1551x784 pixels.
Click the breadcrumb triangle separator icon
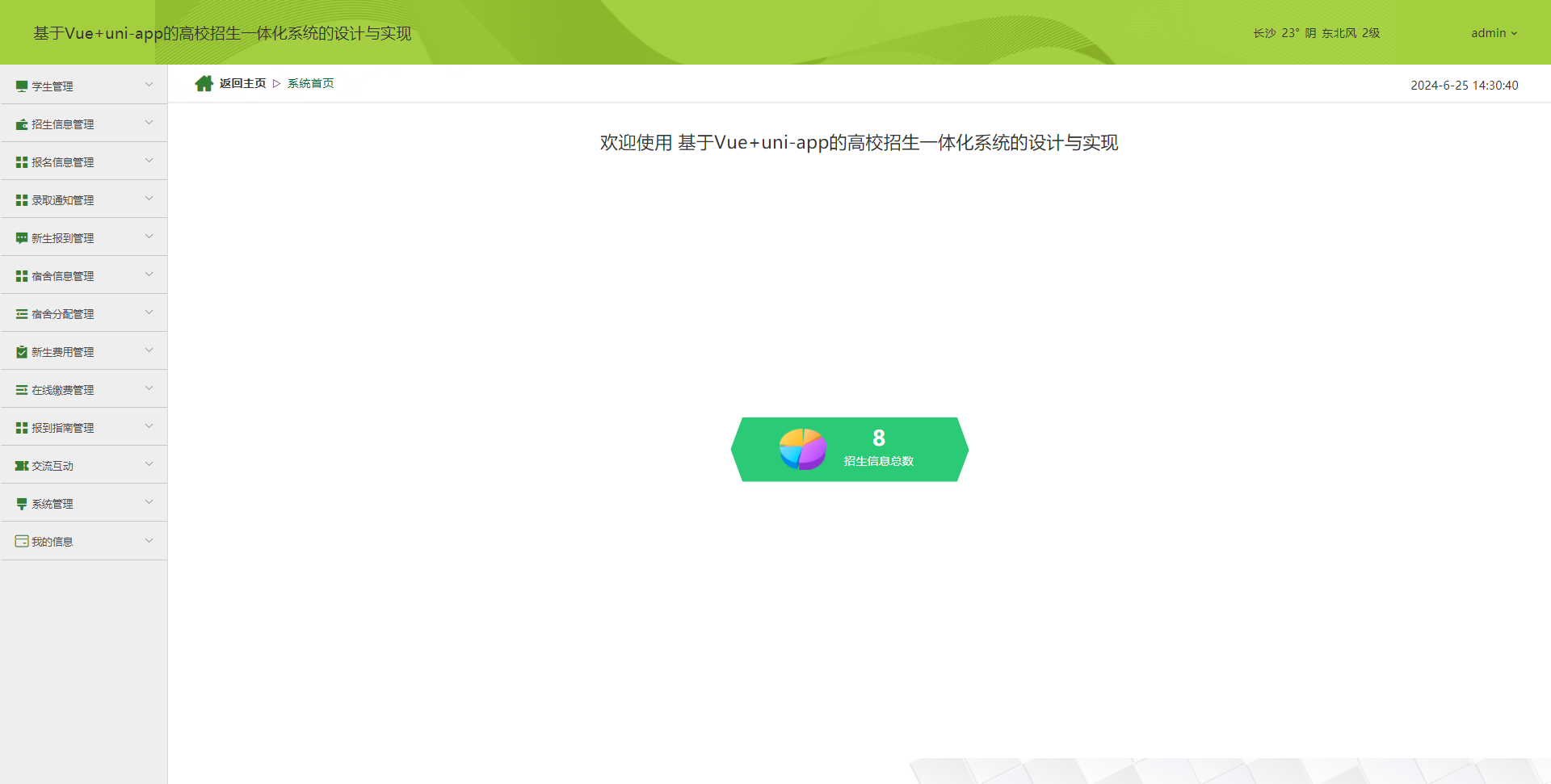276,83
